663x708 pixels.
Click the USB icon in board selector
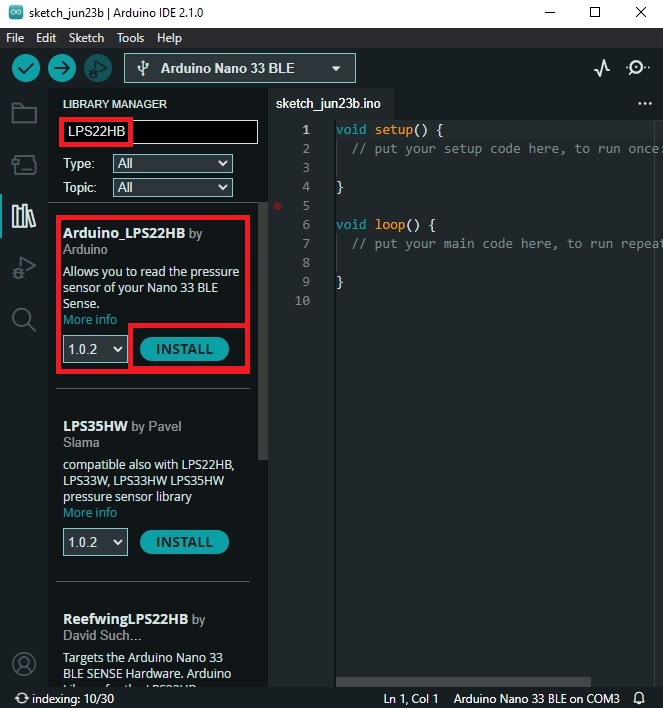(x=143, y=68)
